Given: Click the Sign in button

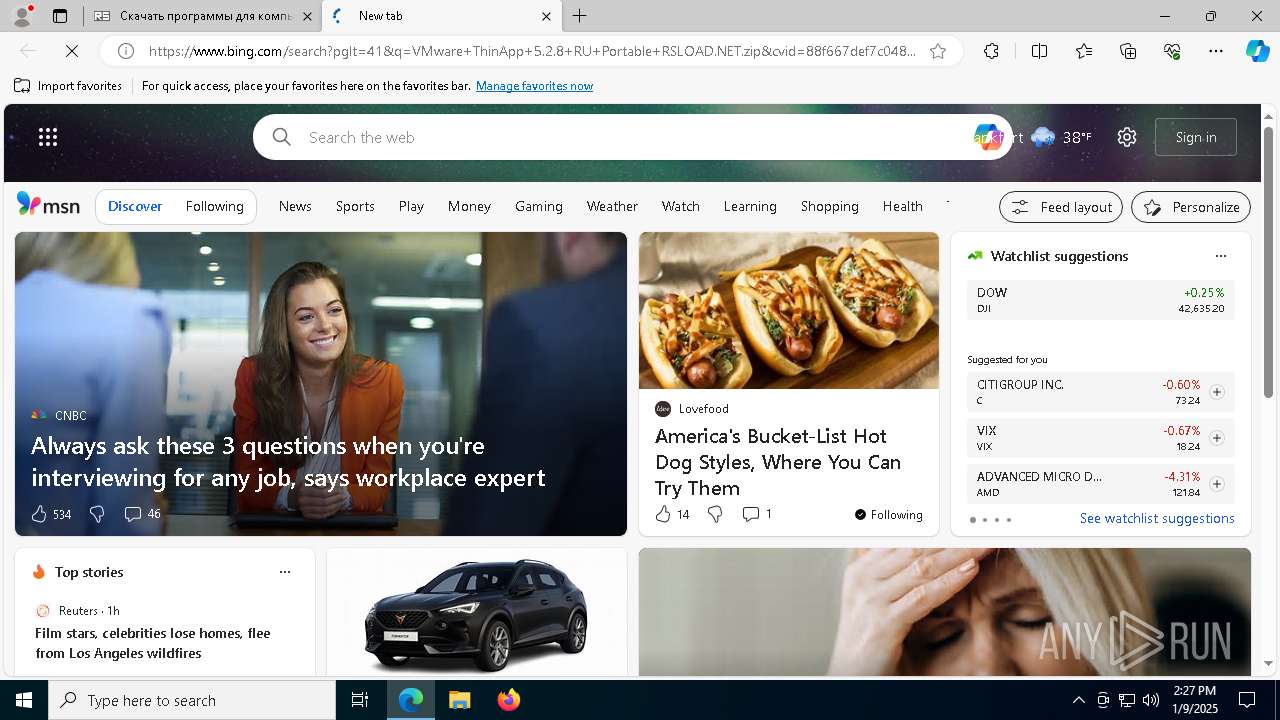Looking at the screenshot, I should point(1196,137).
